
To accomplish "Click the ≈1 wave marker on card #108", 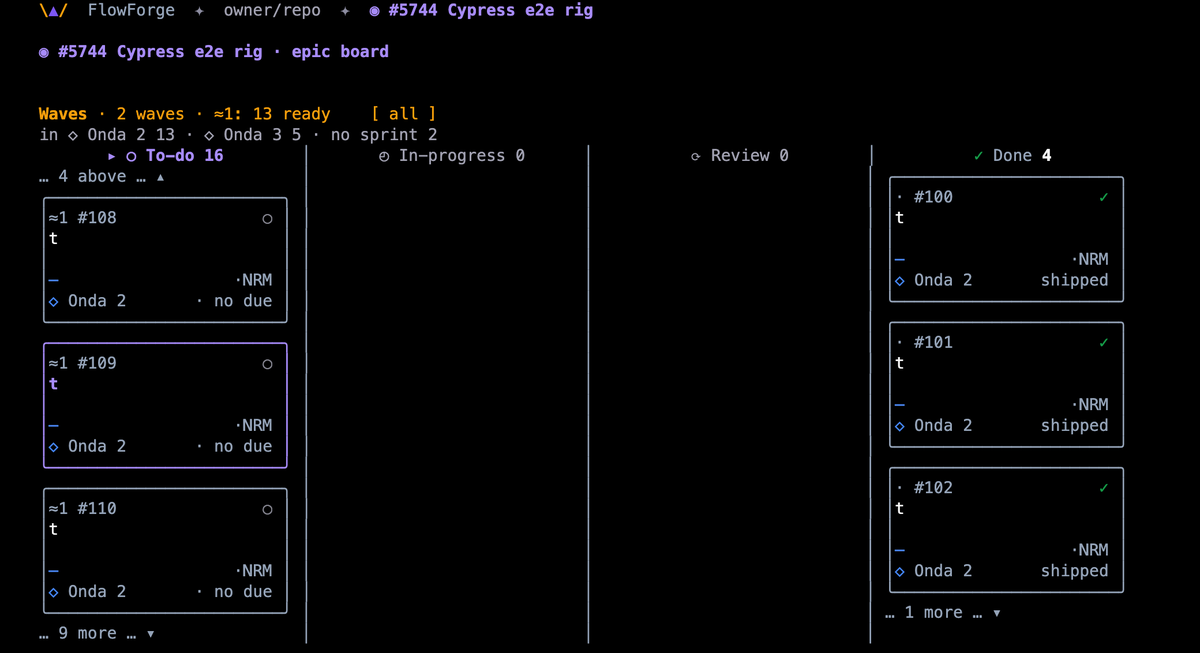I will [x=58, y=218].
